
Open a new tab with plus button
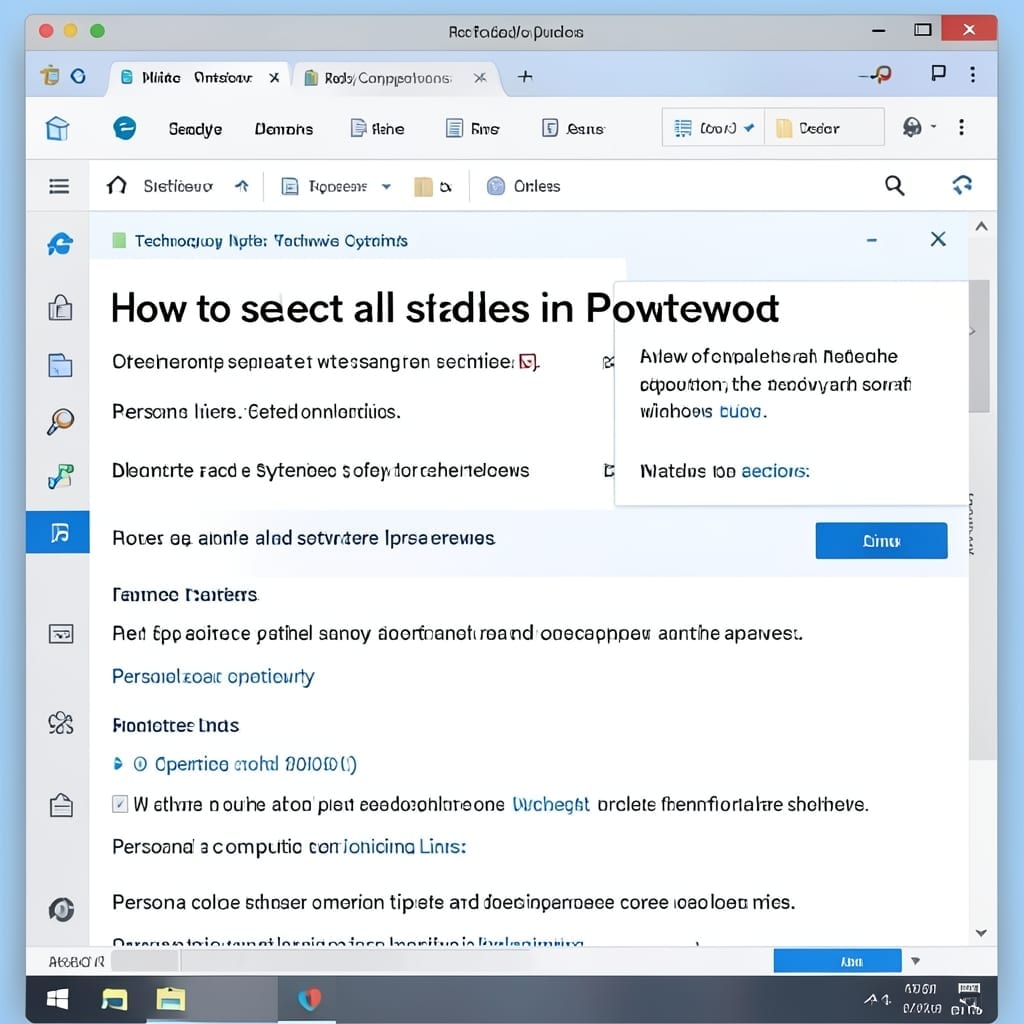525,76
